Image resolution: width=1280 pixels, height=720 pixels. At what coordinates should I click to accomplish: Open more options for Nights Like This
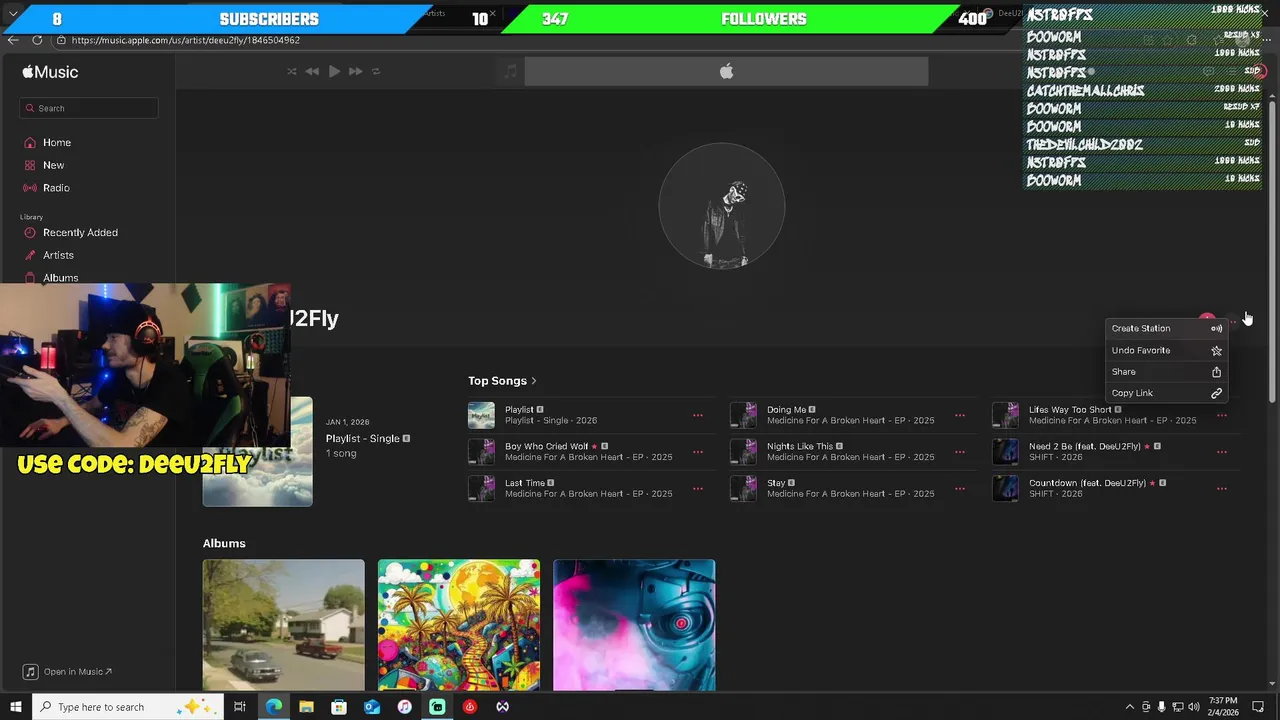[960, 452]
